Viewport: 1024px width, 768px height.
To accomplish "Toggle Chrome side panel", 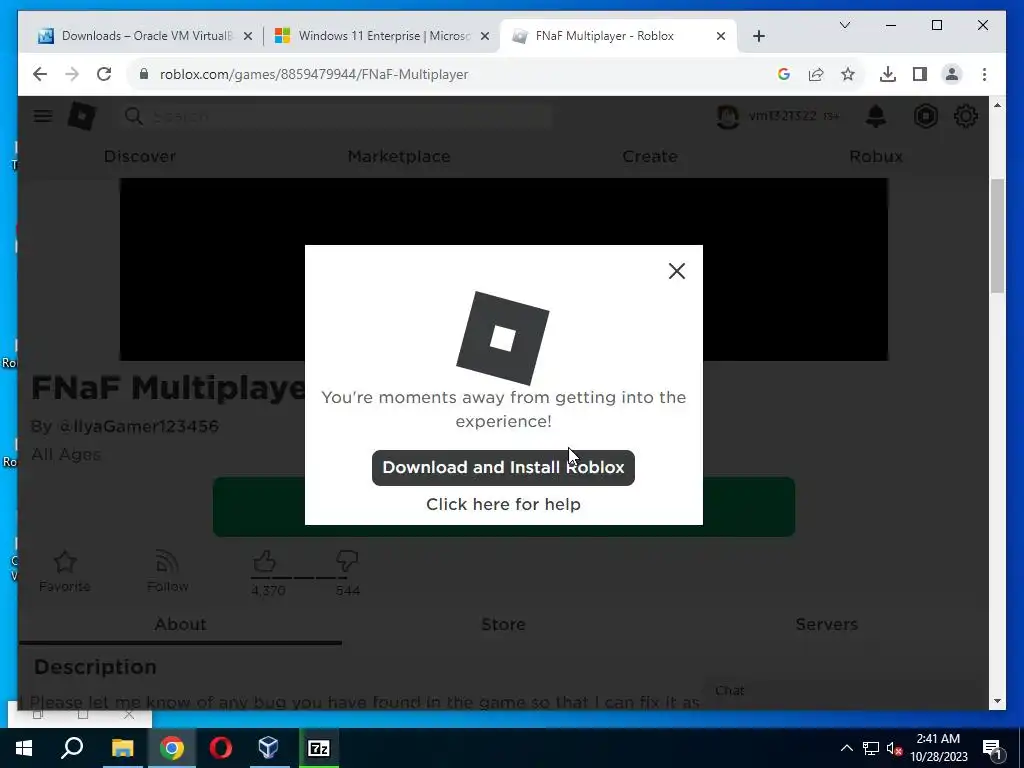I will (x=920, y=74).
